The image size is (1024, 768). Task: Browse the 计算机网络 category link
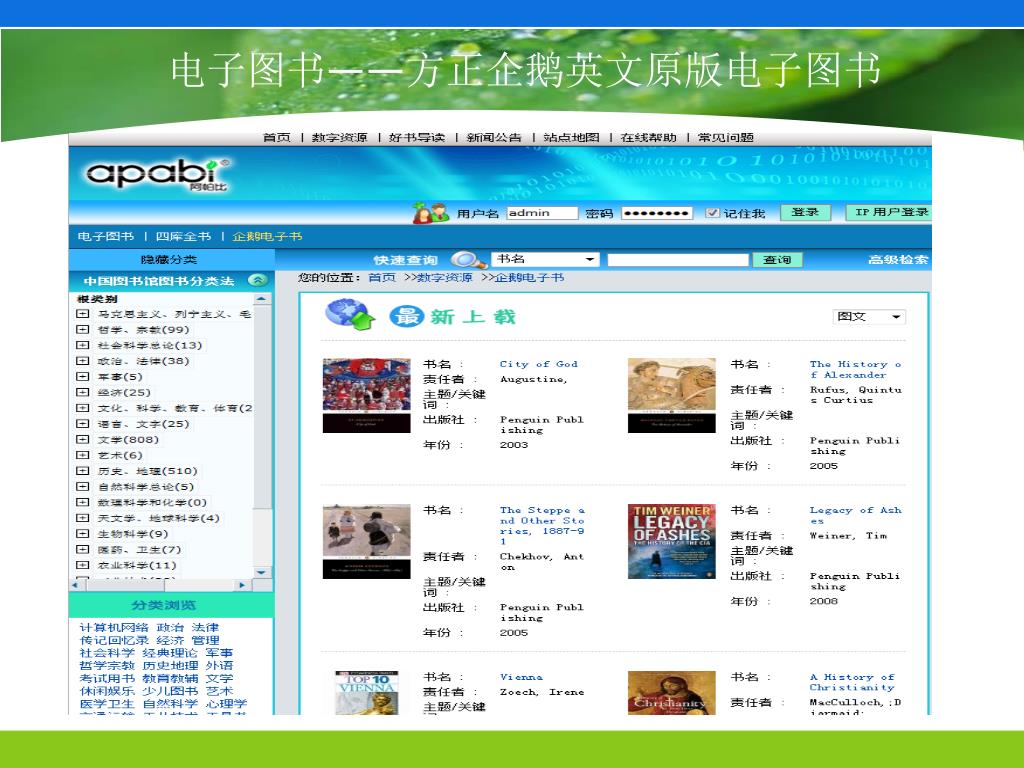point(114,628)
